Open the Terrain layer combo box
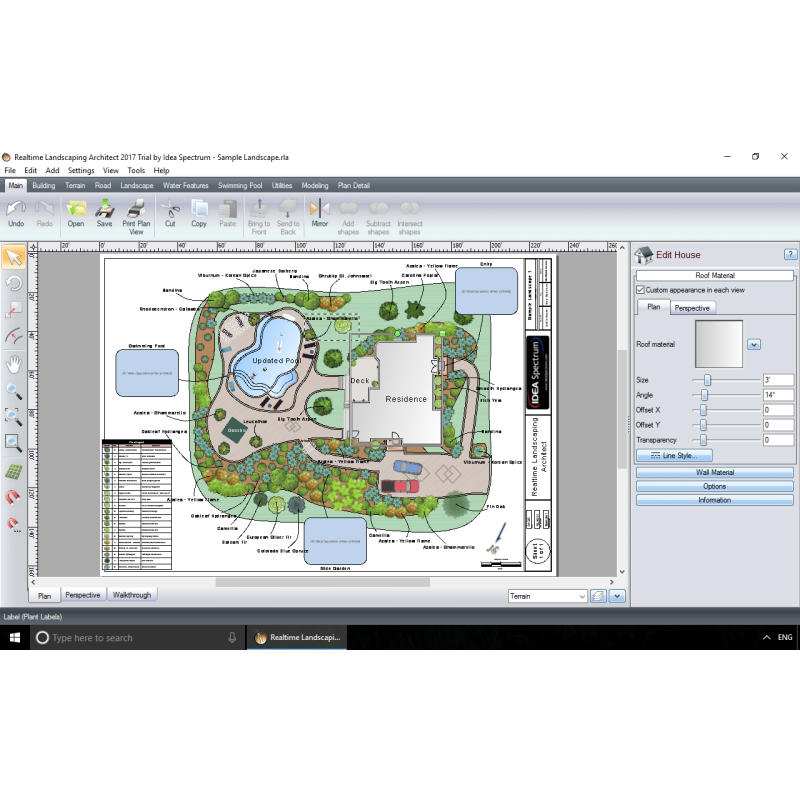The image size is (800, 800). pyautogui.click(x=547, y=596)
